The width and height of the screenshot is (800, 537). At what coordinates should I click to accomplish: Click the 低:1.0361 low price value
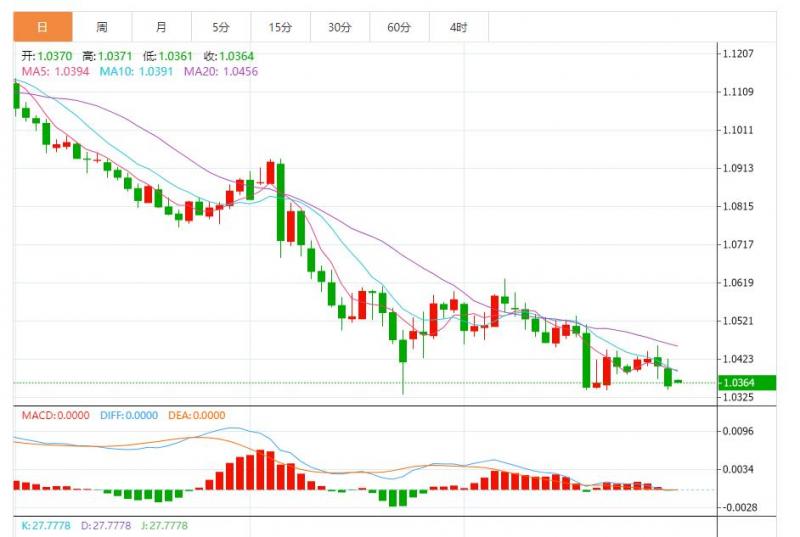pyautogui.click(x=168, y=56)
